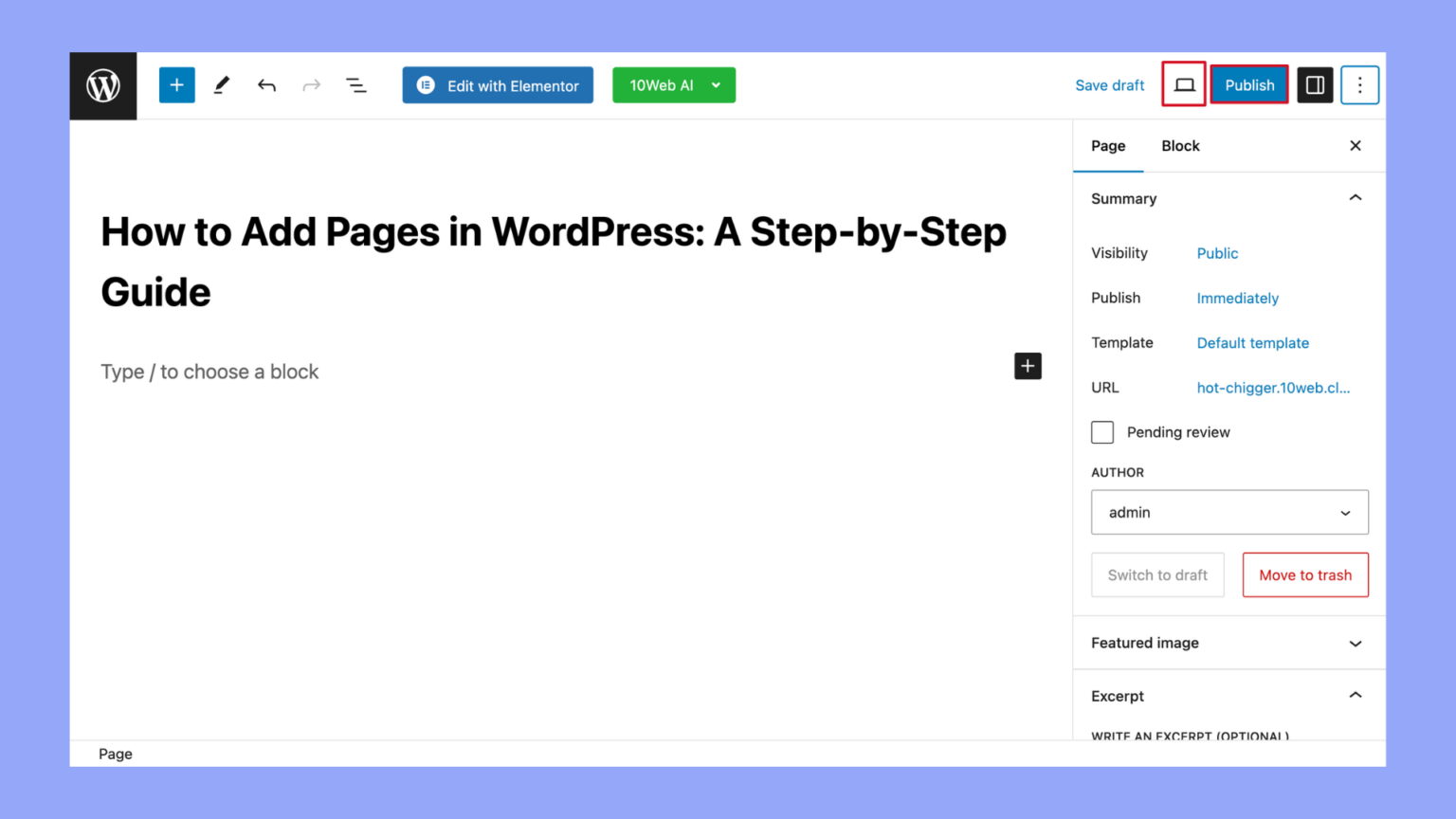This screenshot has height=819, width=1456.
Task: Select the Tools pencil icon in the toolbar
Action: tap(221, 84)
